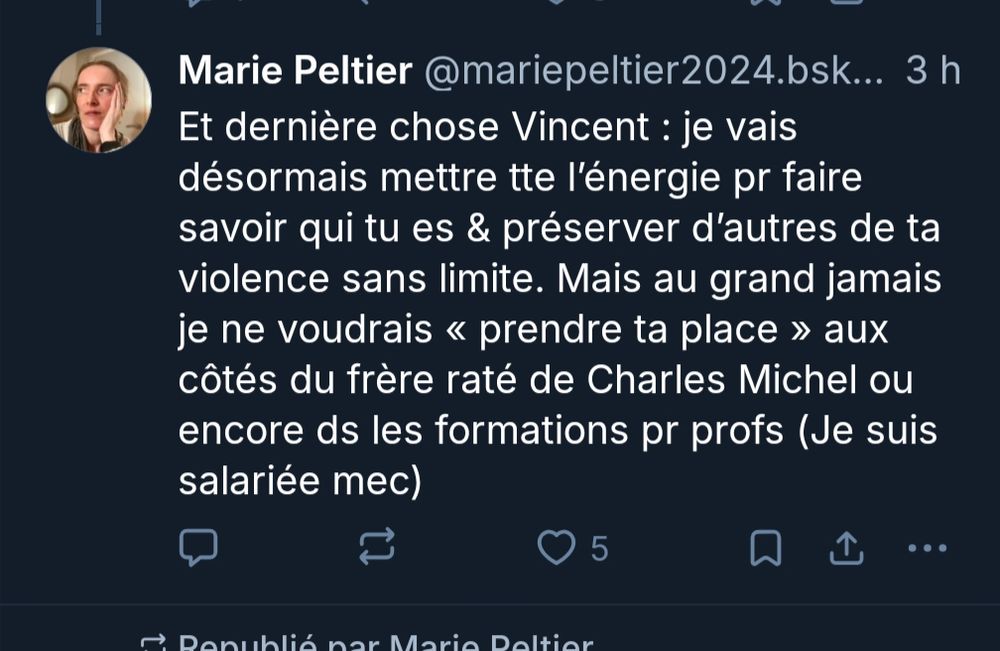This screenshot has height=651, width=1000.
Task: Bookmark this post
Action: pos(765,548)
